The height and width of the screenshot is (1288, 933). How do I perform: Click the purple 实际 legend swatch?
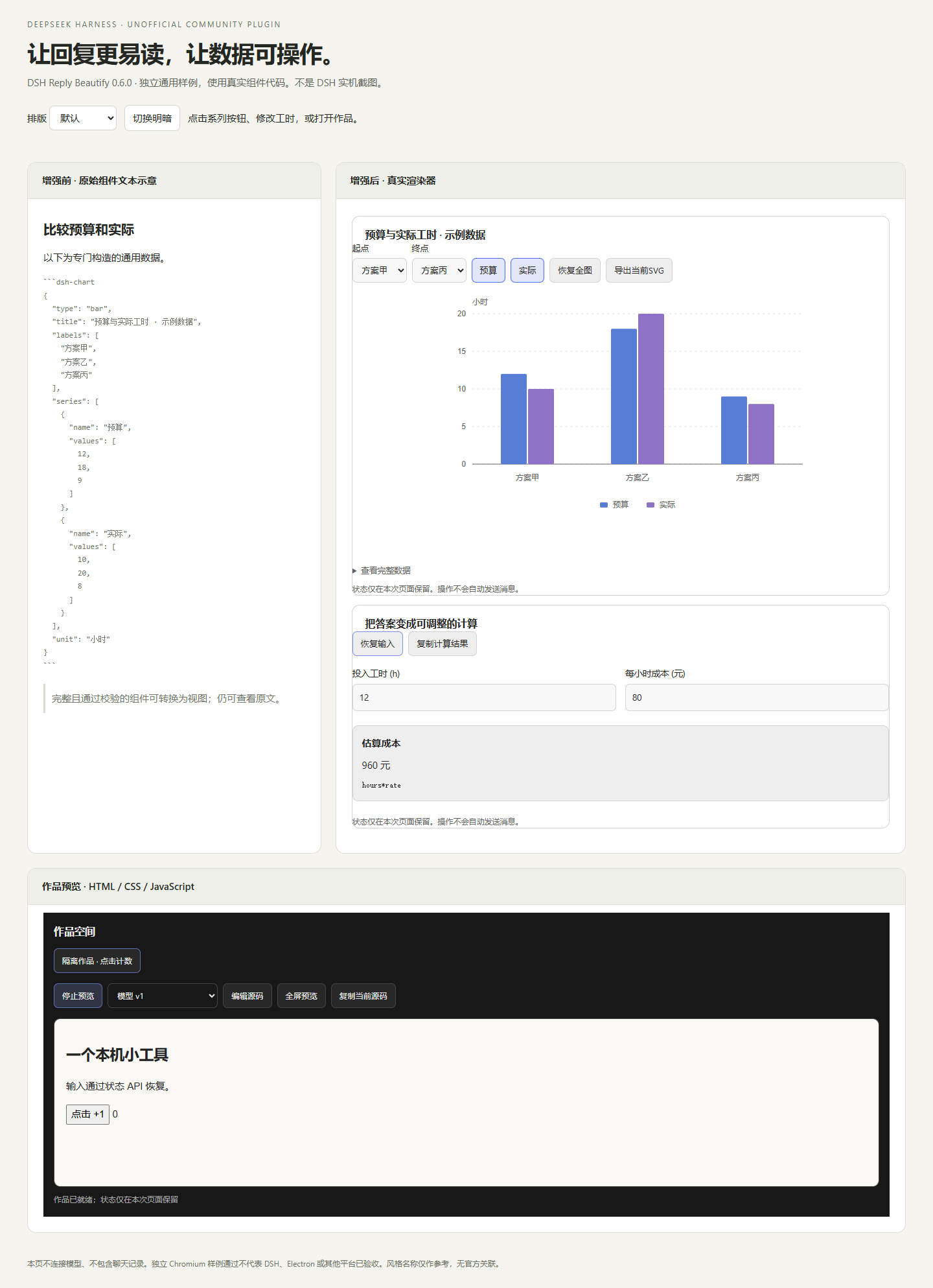[651, 505]
